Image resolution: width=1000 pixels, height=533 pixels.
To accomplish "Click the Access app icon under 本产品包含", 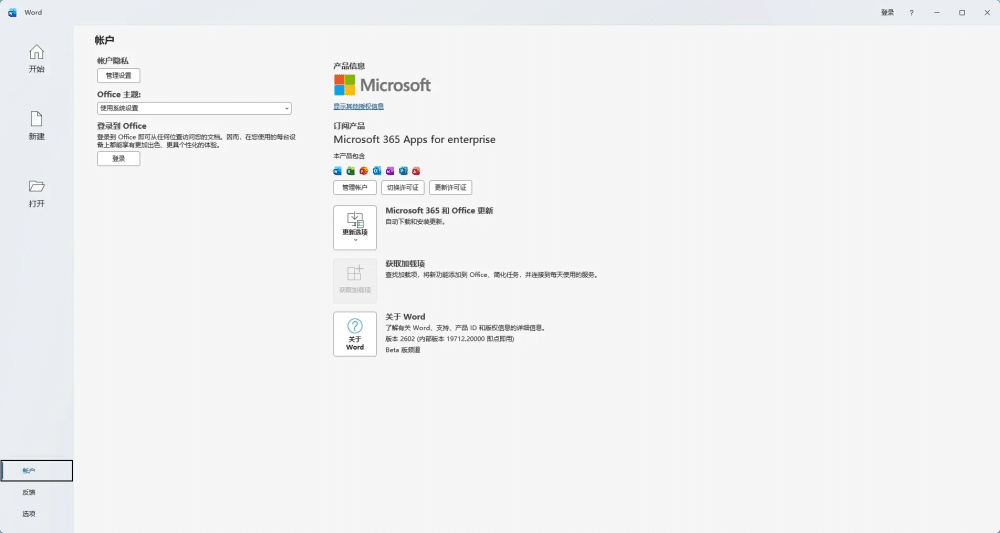I will 416,171.
